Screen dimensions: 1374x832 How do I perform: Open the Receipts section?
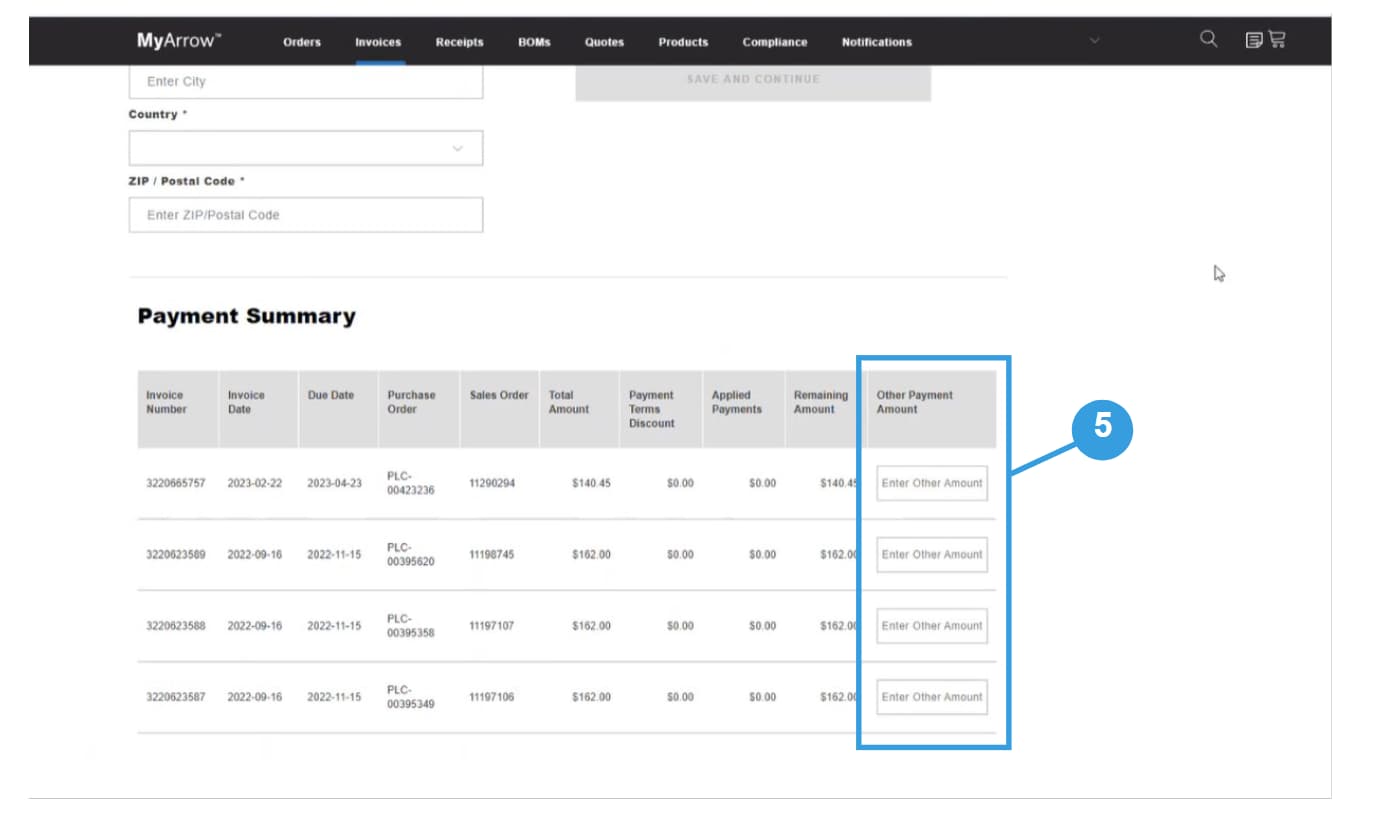(x=459, y=42)
